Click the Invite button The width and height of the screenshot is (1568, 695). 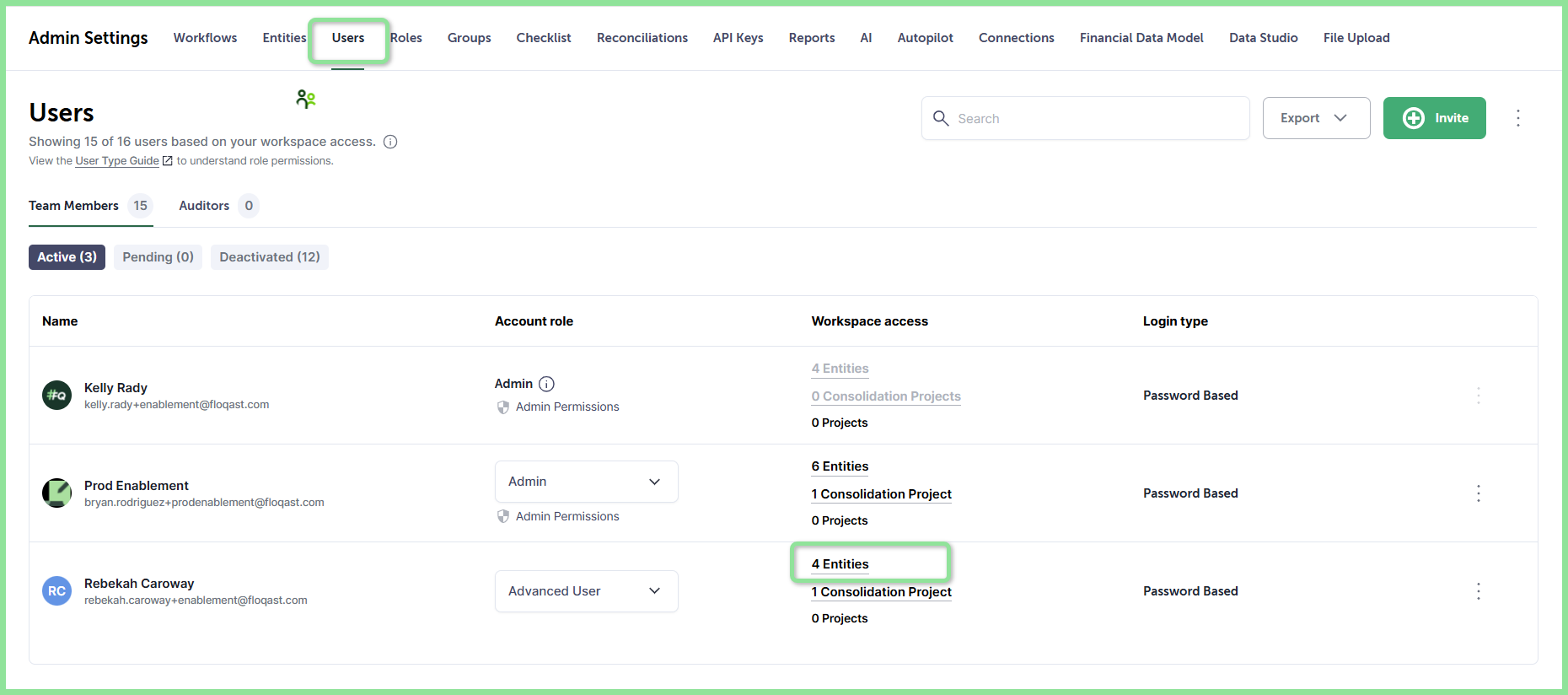coord(1434,118)
